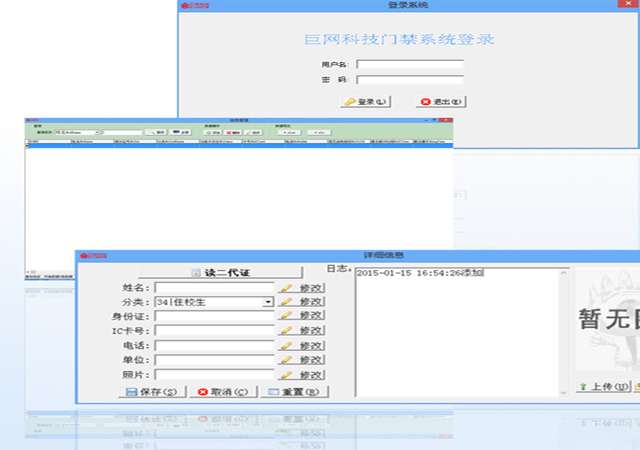
Task: Click 保存 save button with disk icon
Action: tap(152, 392)
